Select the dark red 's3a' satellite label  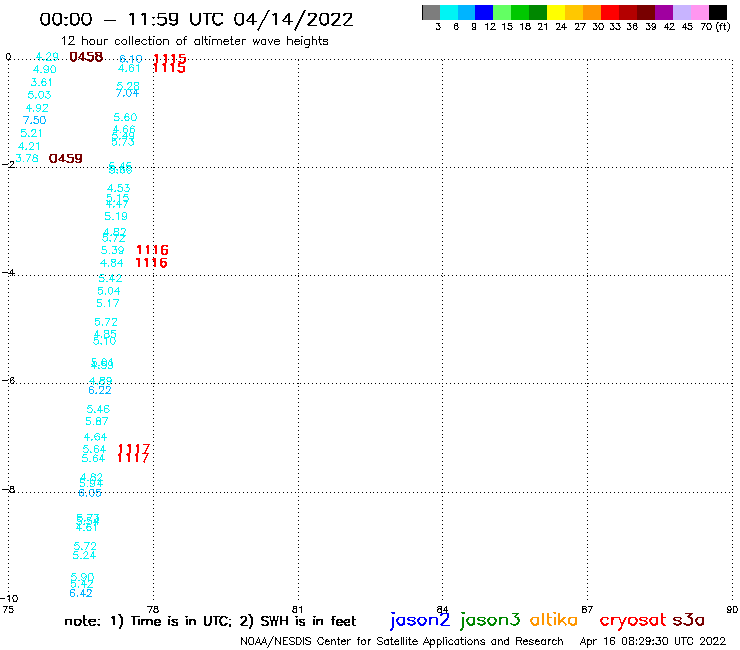pos(689,620)
